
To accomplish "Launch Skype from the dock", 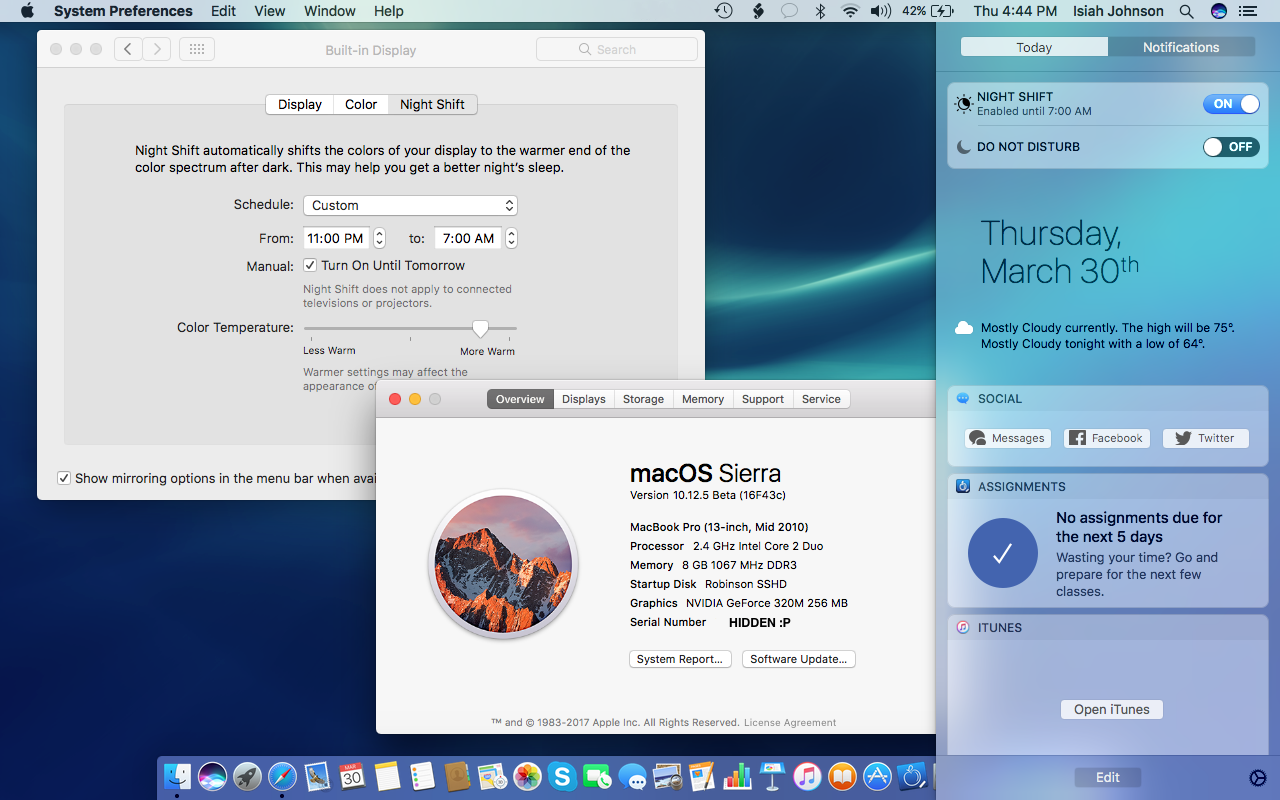I will point(561,776).
